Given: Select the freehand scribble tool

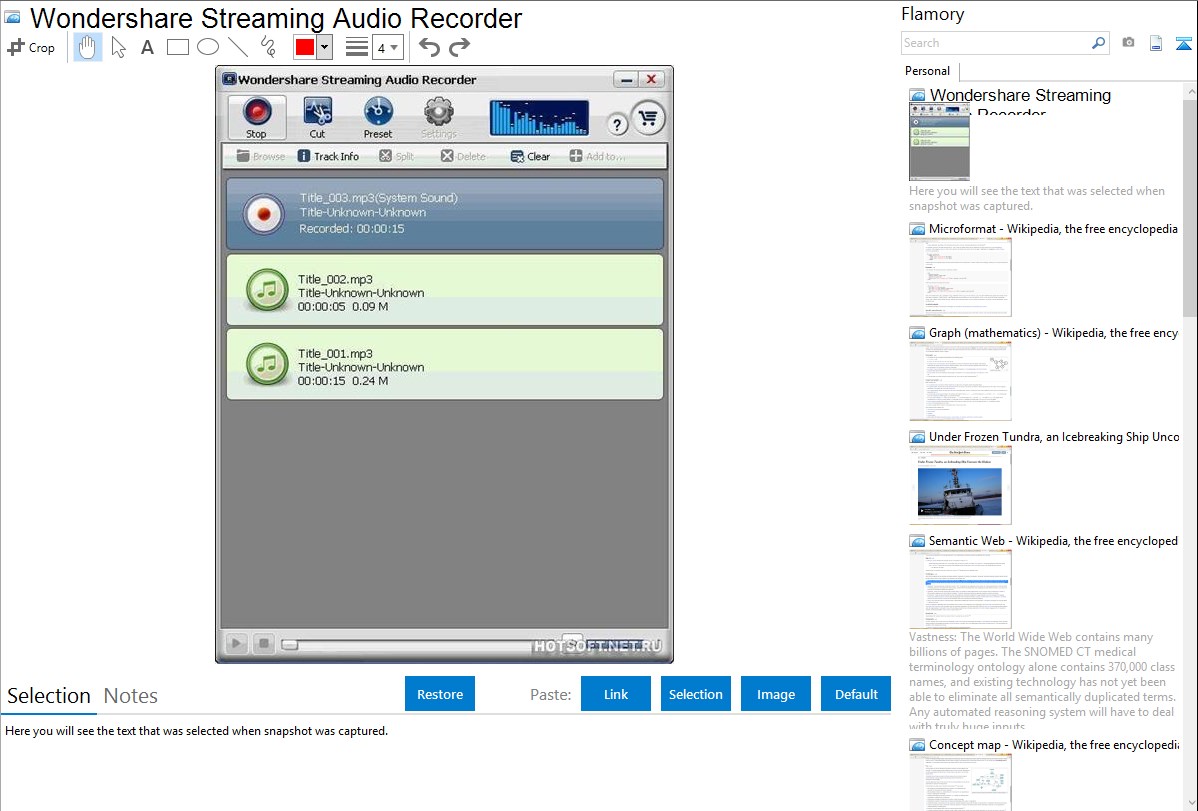Looking at the screenshot, I should click(268, 47).
